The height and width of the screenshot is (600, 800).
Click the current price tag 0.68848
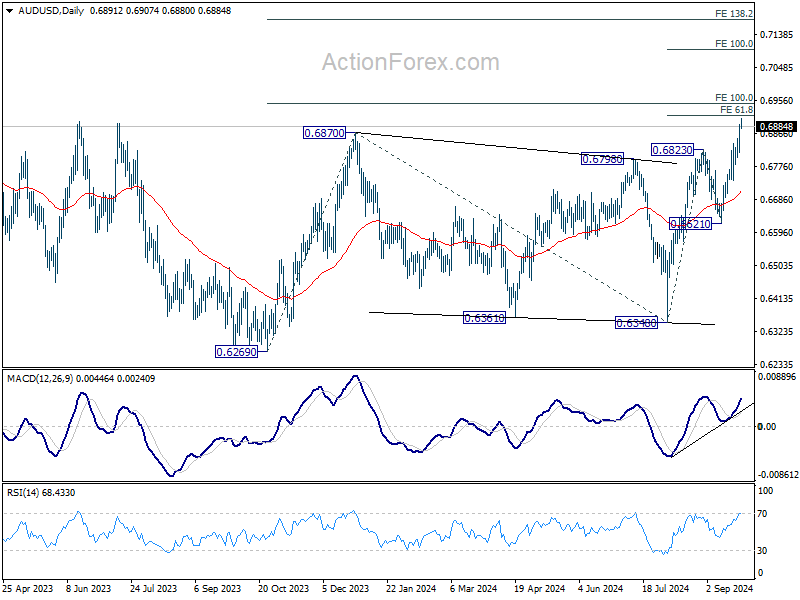[777, 127]
